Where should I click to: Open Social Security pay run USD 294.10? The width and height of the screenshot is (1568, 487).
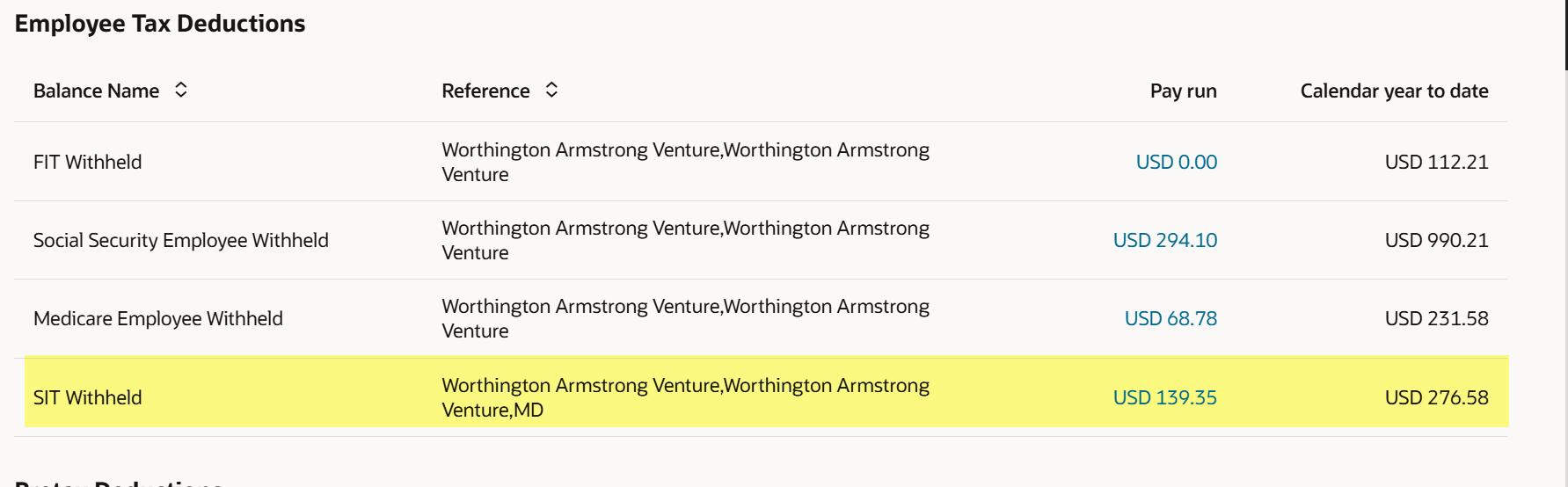(x=1165, y=240)
